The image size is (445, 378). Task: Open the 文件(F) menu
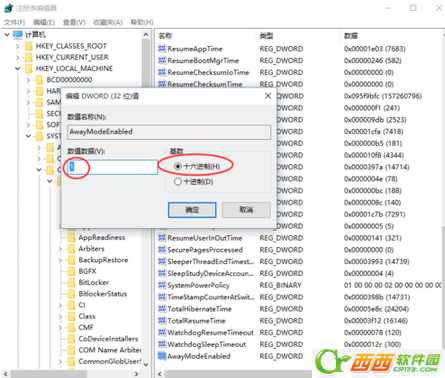coord(14,22)
